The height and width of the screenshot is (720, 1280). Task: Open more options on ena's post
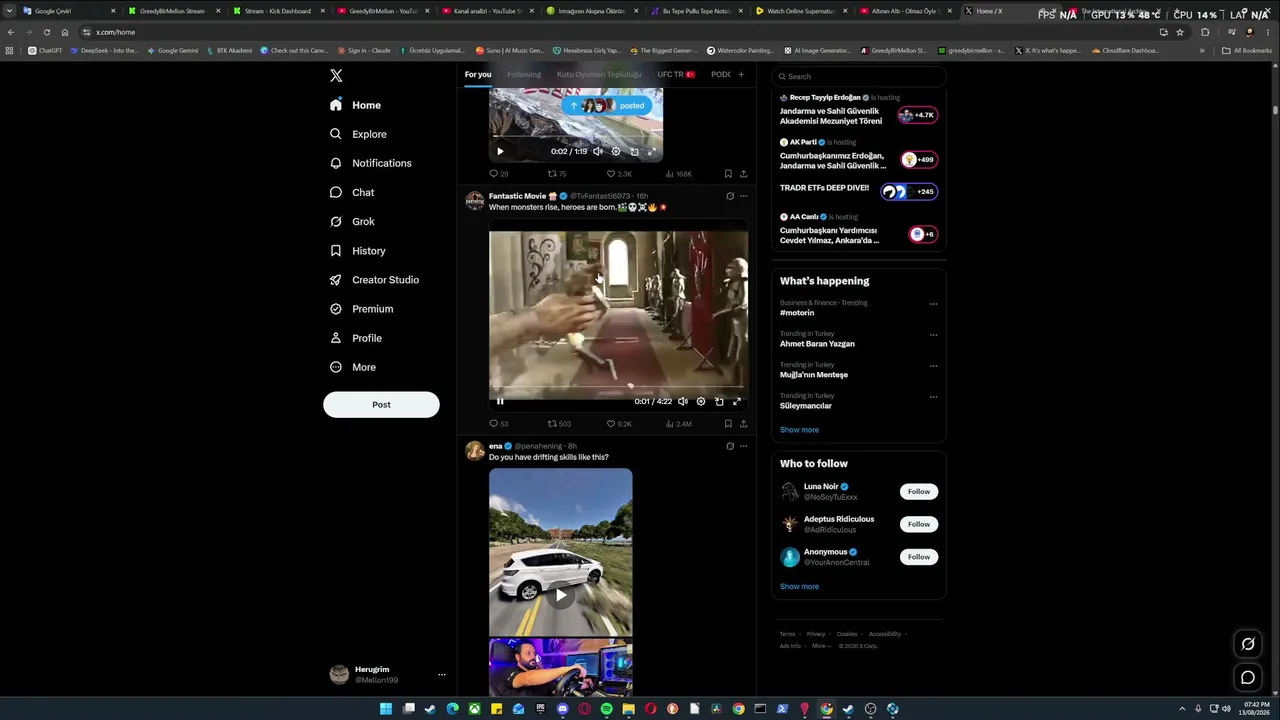tap(743, 446)
